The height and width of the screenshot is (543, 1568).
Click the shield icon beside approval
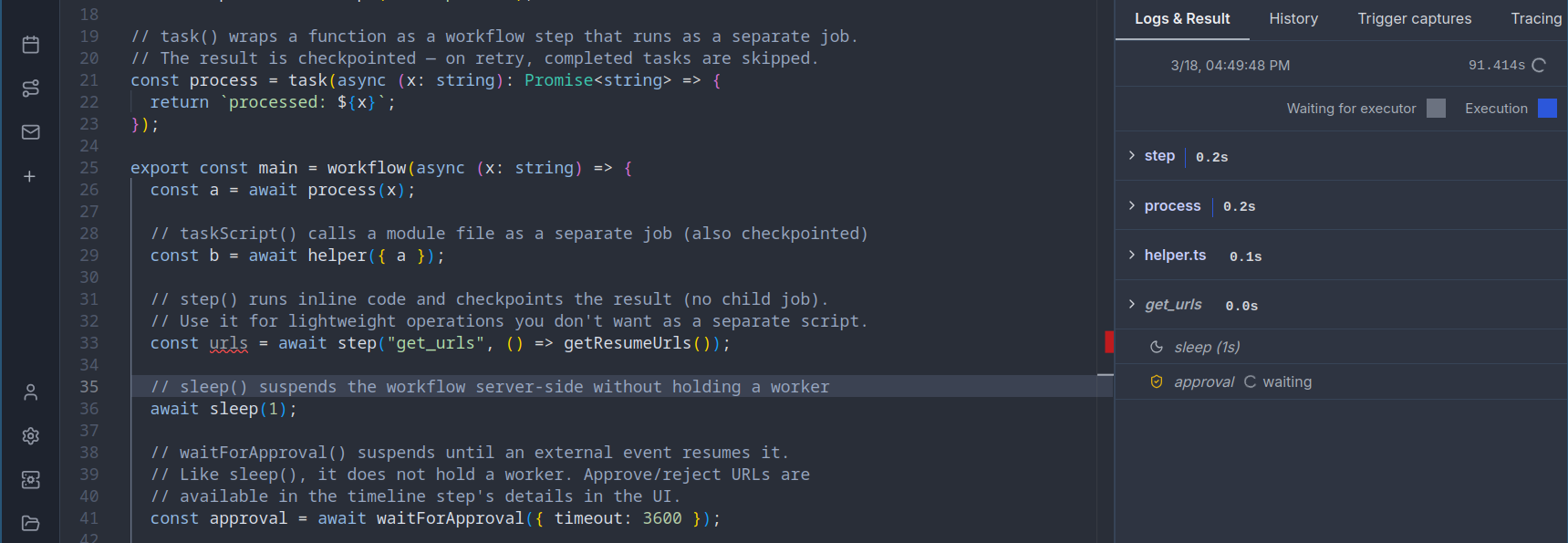coord(1157,382)
